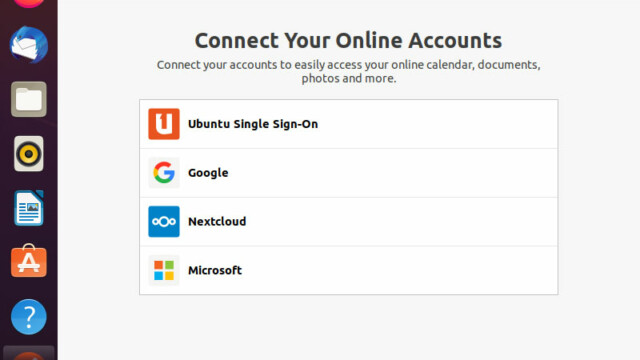This screenshot has height=360, width=640.
Task: Open Ubuntu Software store icon
Action: pos(29,261)
